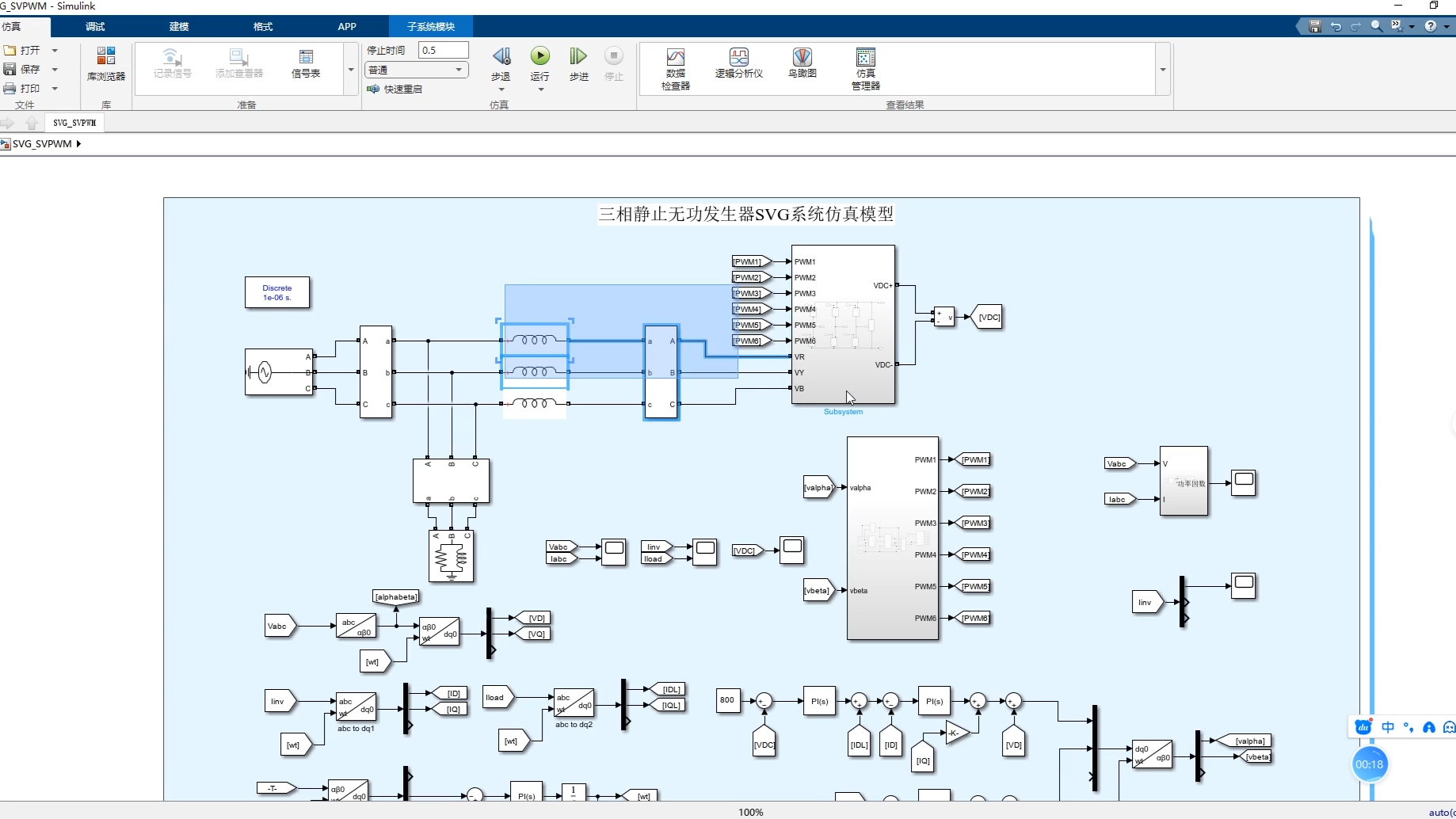Screen dimensions: 1456x819
Task: Open the 仿真管理器 (Simulation Manager)
Action: (x=865, y=67)
